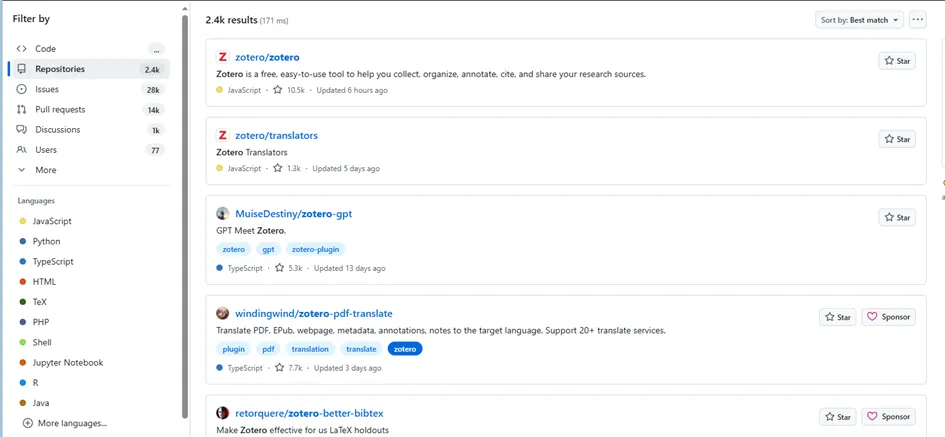The width and height of the screenshot is (945, 437).
Task: Click 1.3k stars count on translators
Action: pos(286,169)
